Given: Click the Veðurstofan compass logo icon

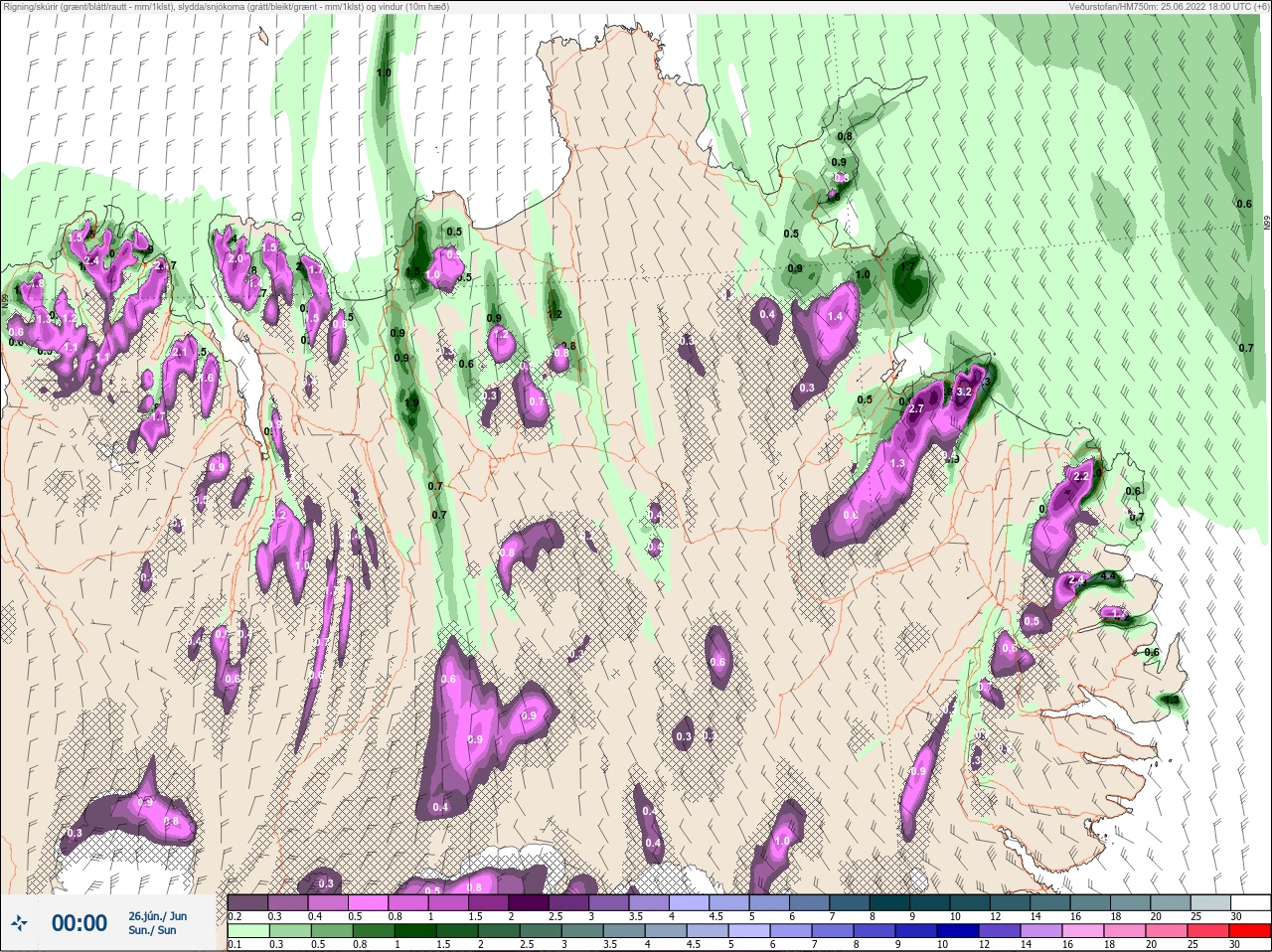Looking at the screenshot, I should 20,923.
